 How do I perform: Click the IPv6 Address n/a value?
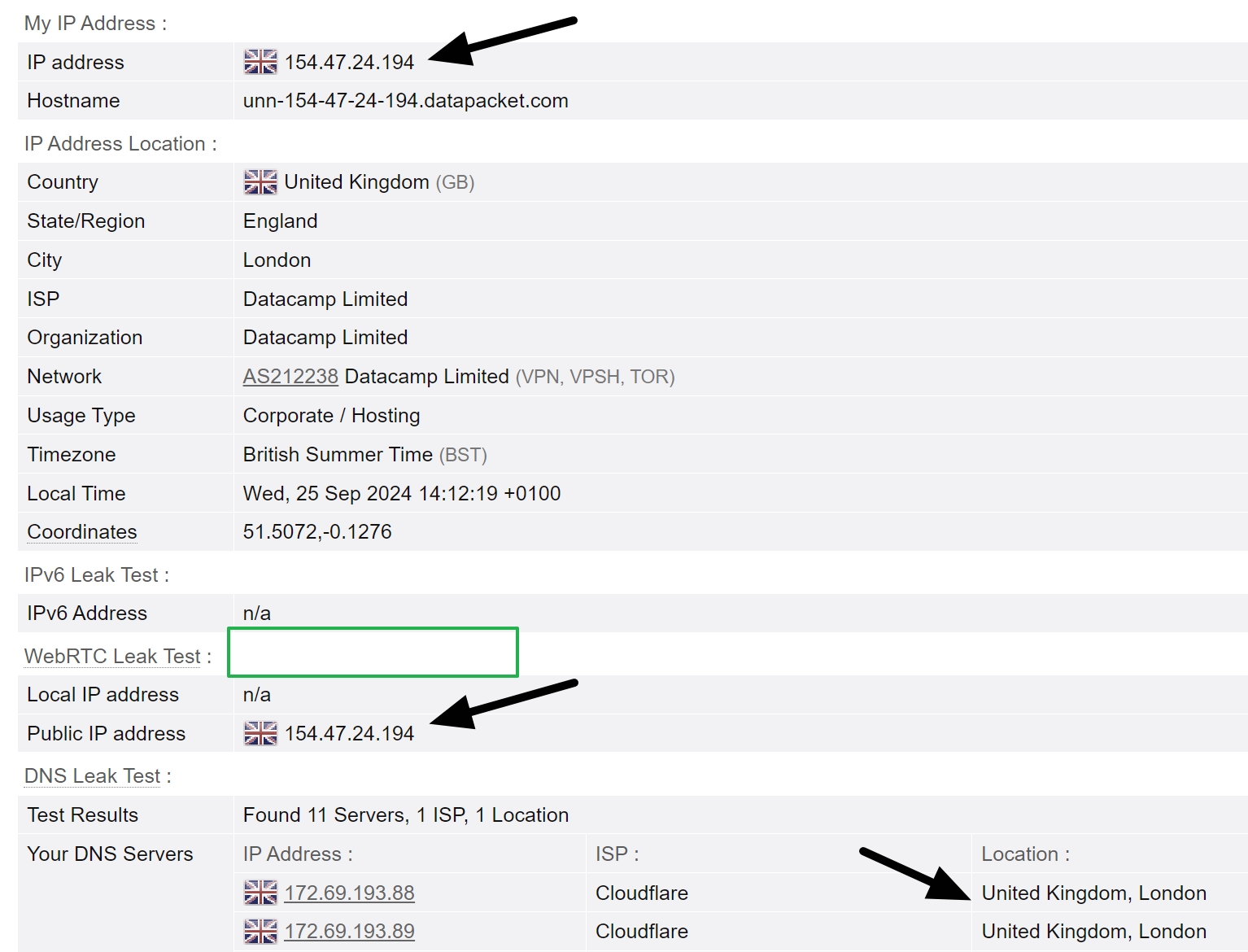[x=256, y=613]
